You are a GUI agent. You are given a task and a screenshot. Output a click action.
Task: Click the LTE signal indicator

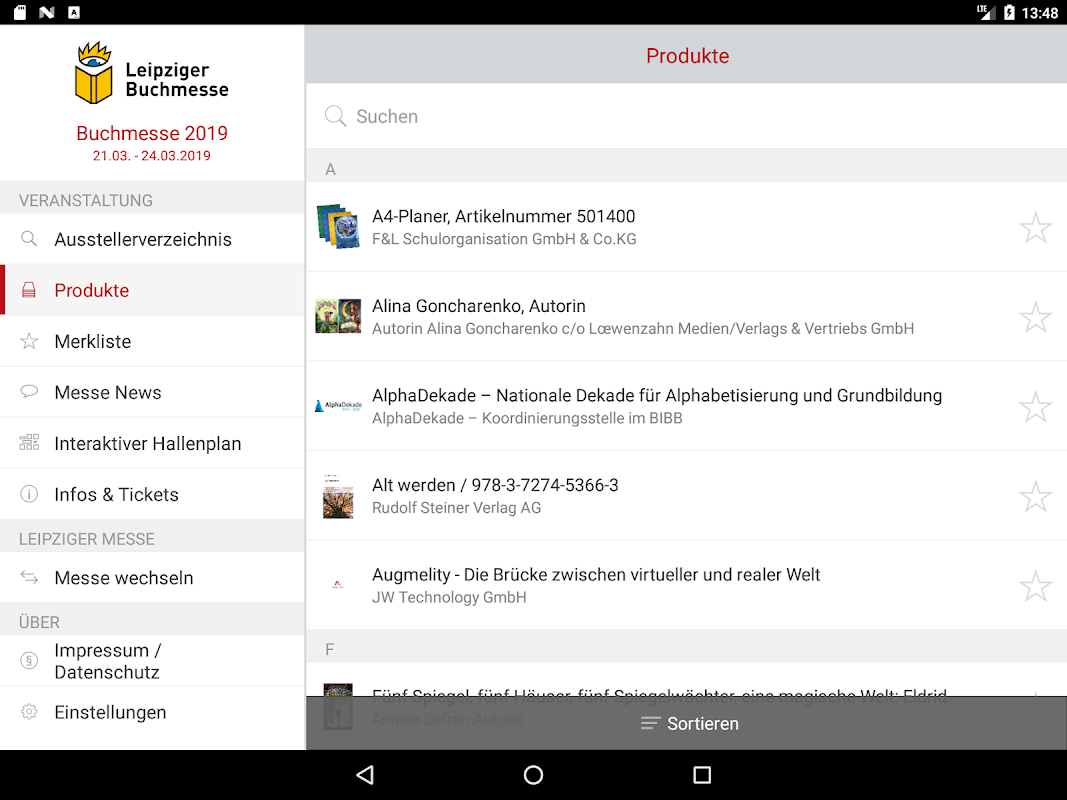(985, 12)
